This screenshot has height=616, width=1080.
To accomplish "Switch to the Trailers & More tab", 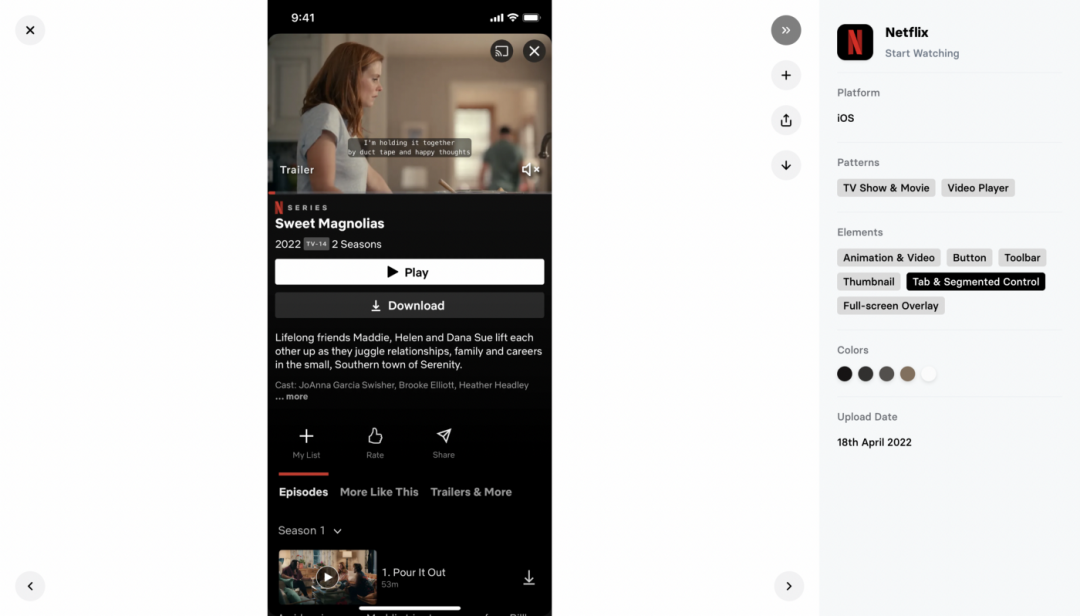I will (471, 492).
